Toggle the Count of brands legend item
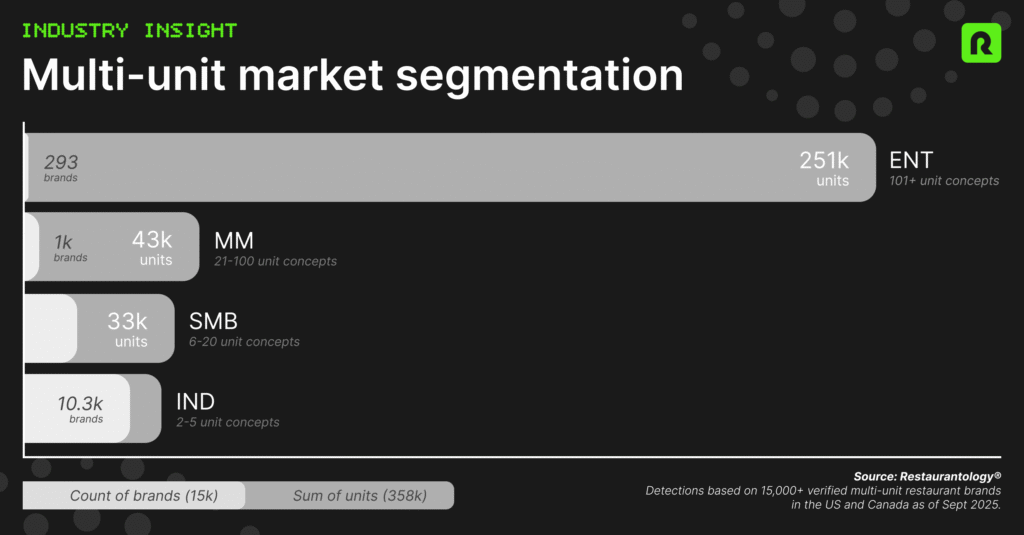The width and height of the screenshot is (1024, 535). [x=144, y=496]
